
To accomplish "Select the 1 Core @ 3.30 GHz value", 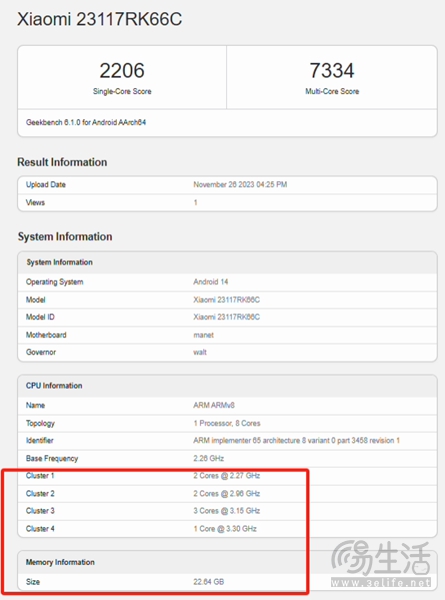I will tap(225, 529).
